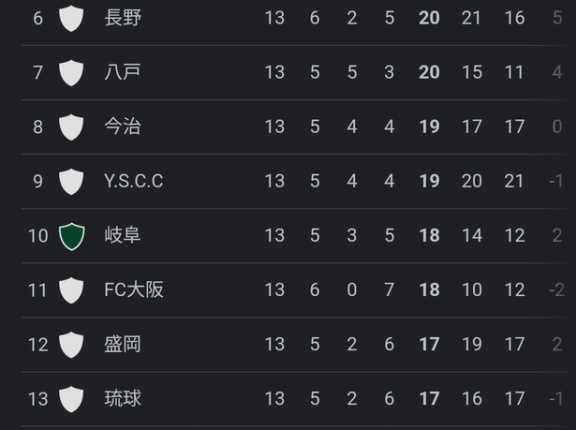
Task: Select the 盛岡 team name
Action: (x=123, y=344)
